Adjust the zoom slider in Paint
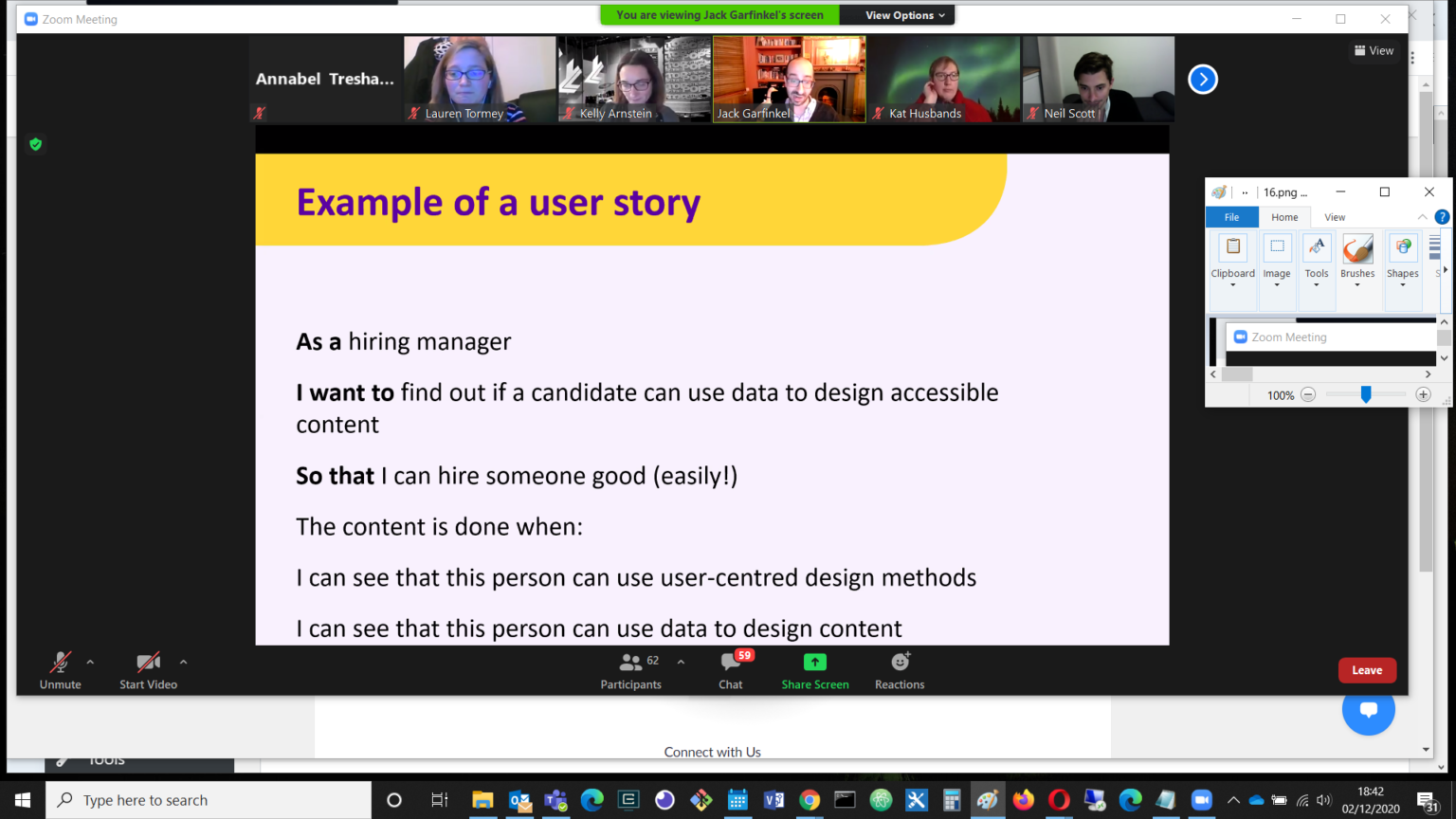This screenshot has width=1456, height=819. point(1365,394)
